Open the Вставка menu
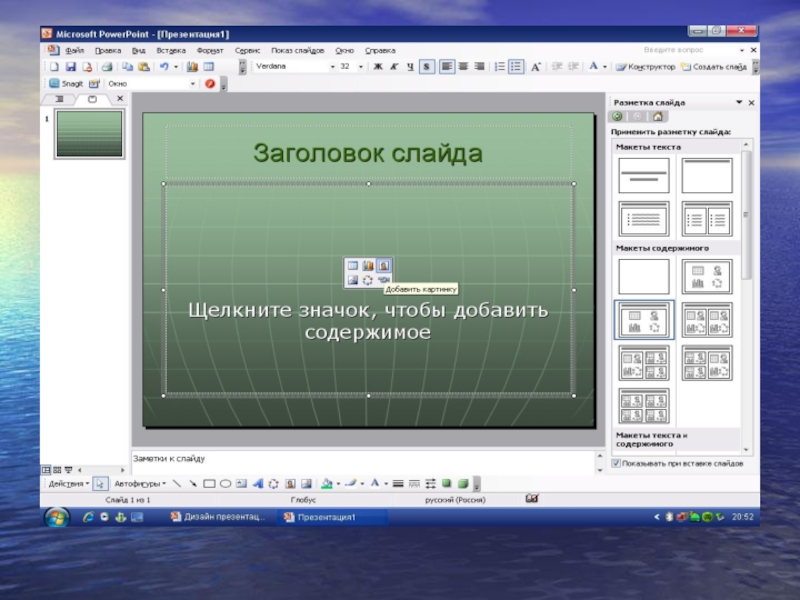The height and width of the screenshot is (600, 800). point(171,51)
